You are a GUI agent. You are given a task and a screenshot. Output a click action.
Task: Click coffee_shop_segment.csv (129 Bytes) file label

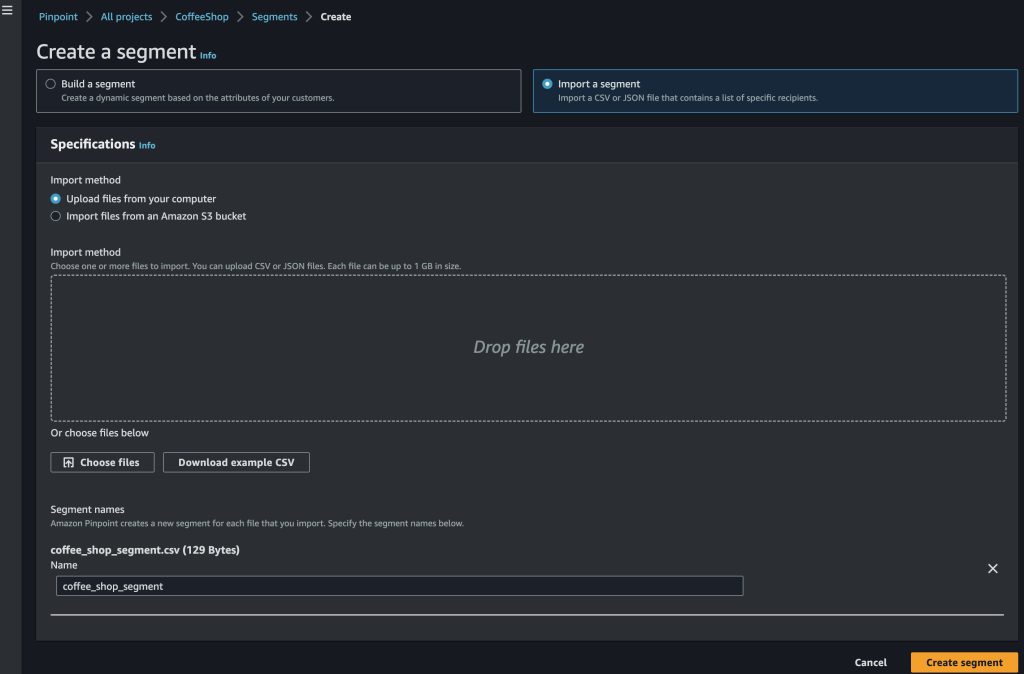click(145, 550)
